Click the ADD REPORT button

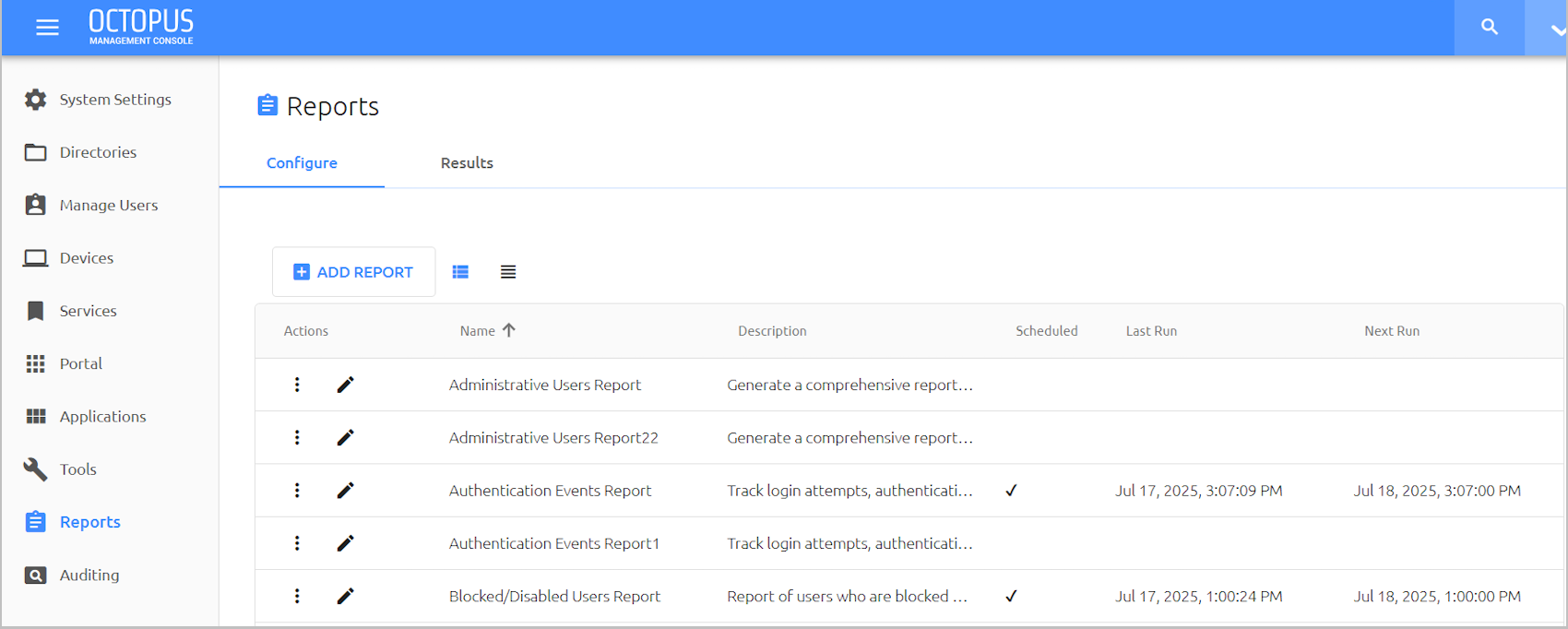(x=353, y=272)
